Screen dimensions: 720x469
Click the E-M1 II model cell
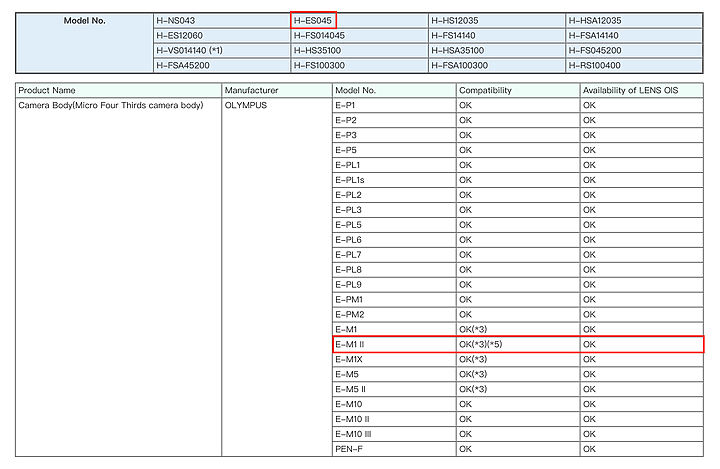[x=394, y=344]
